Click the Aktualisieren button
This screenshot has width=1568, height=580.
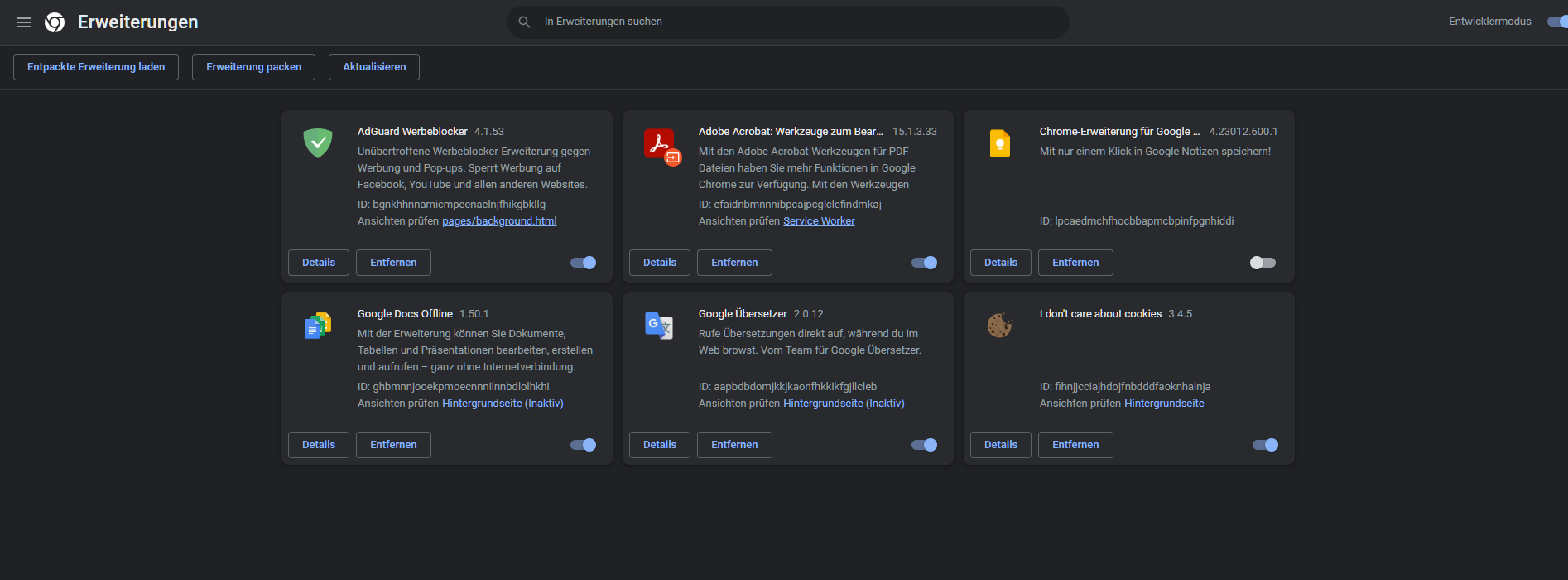[x=374, y=67]
